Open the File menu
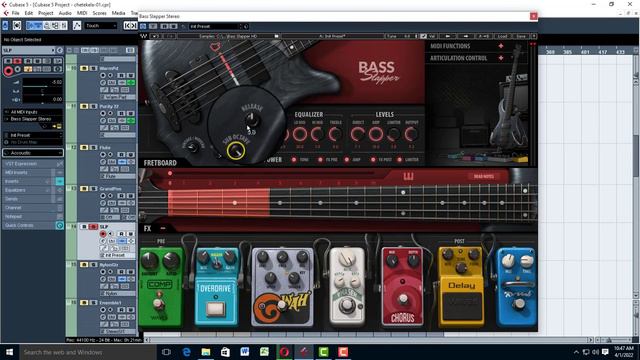640x360 pixels. tap(15, 13)
